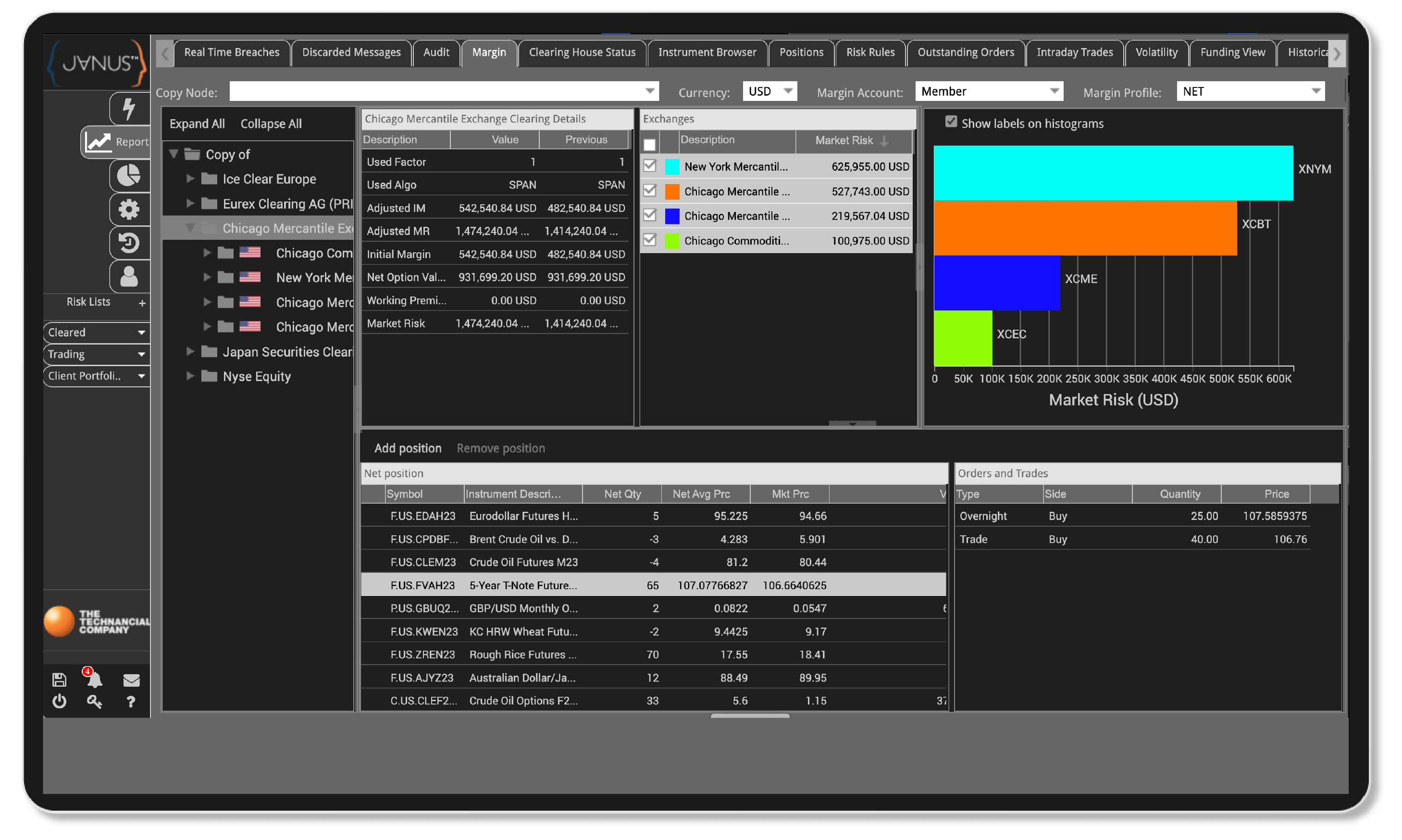Click Add position button
Viewport: 1402px width, 840px height.
point(408,448)
